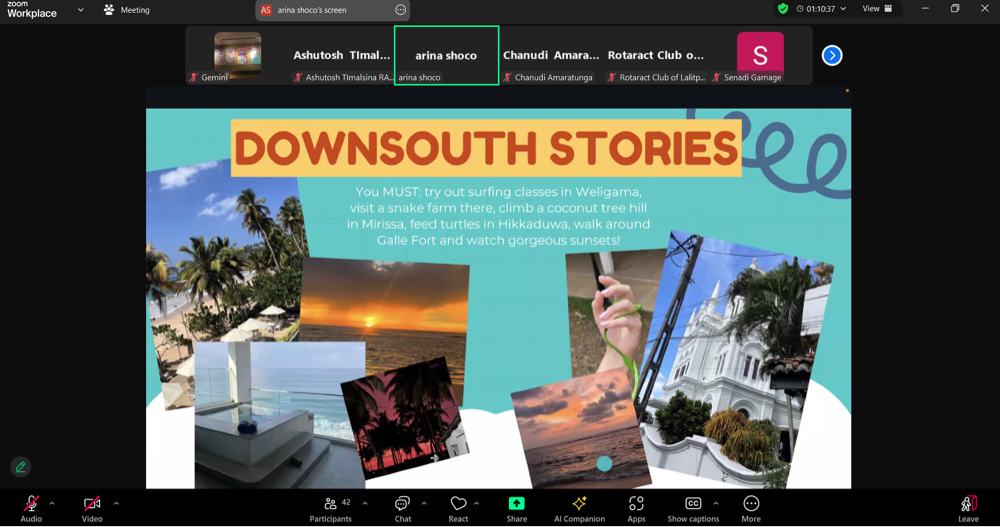The width and height of the screenshot is (1000, 527).
Task: Open the Chat panel
Action: (402, 504)
